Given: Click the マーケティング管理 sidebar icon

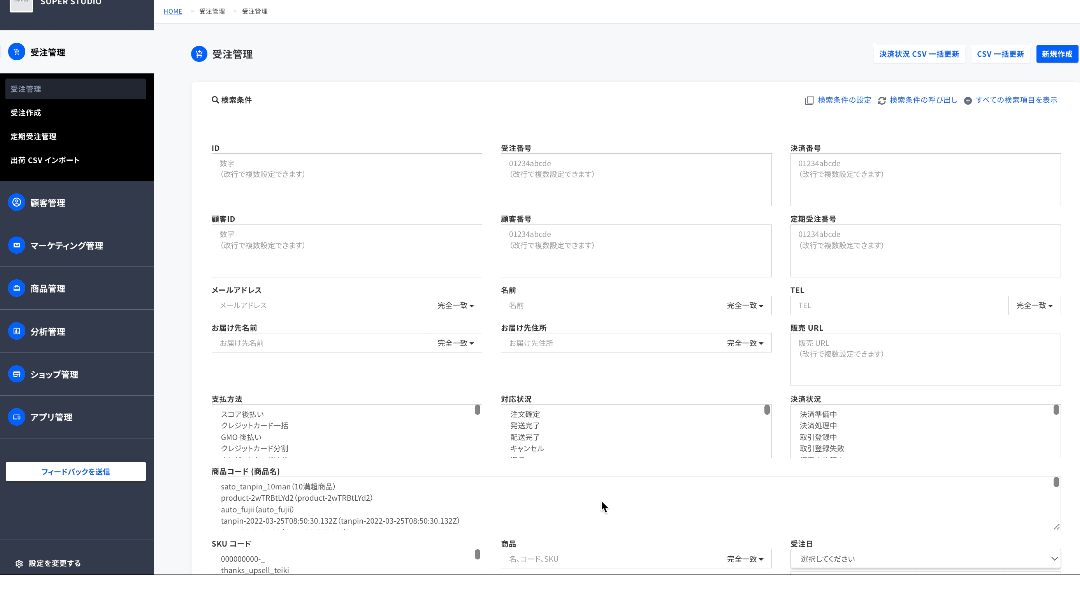Looking at the screenshot, I should coord(17,245).
